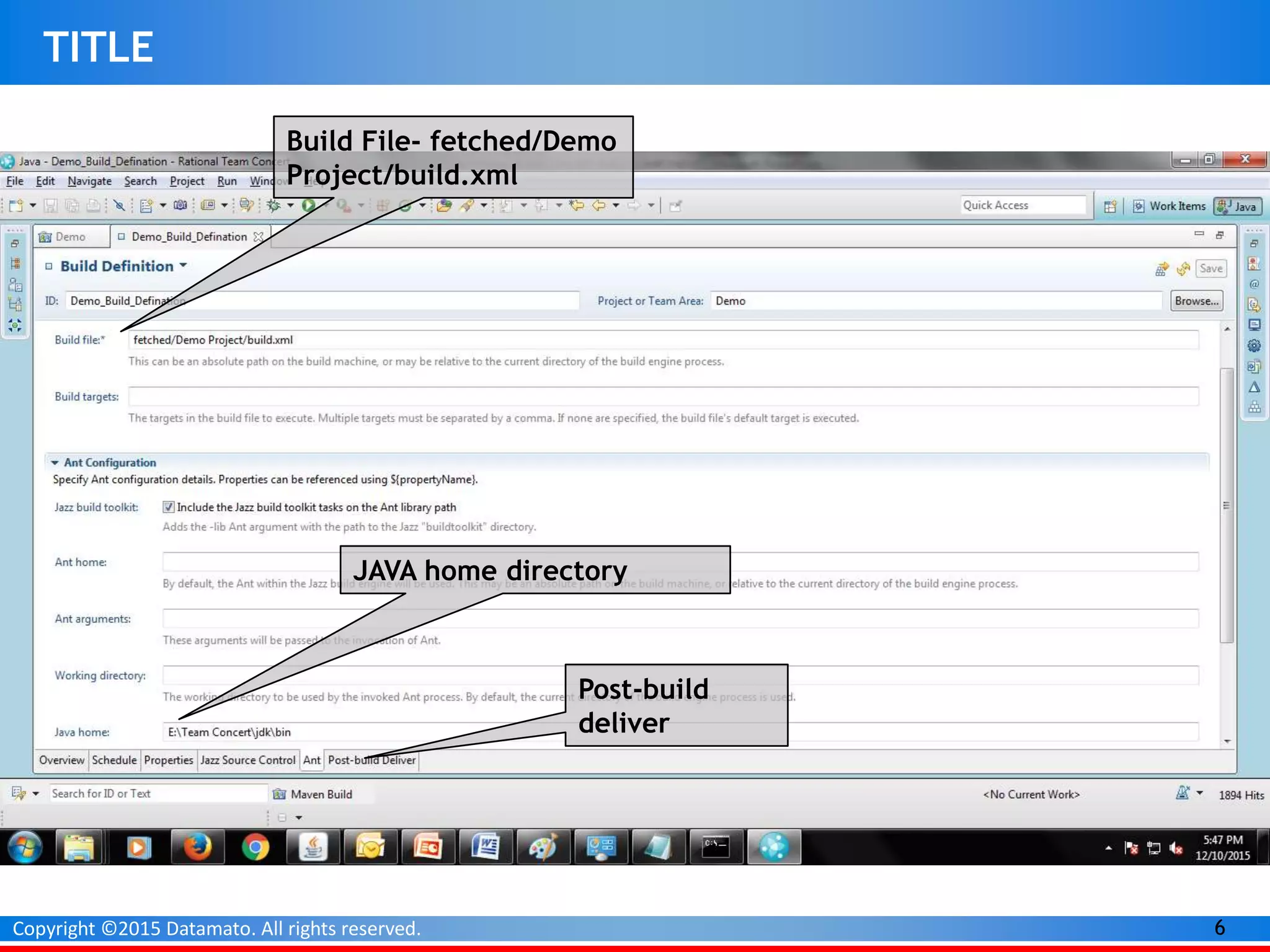Click the left sidebar hierarchy view icon

pyautogui.click(x=16, y=263)
